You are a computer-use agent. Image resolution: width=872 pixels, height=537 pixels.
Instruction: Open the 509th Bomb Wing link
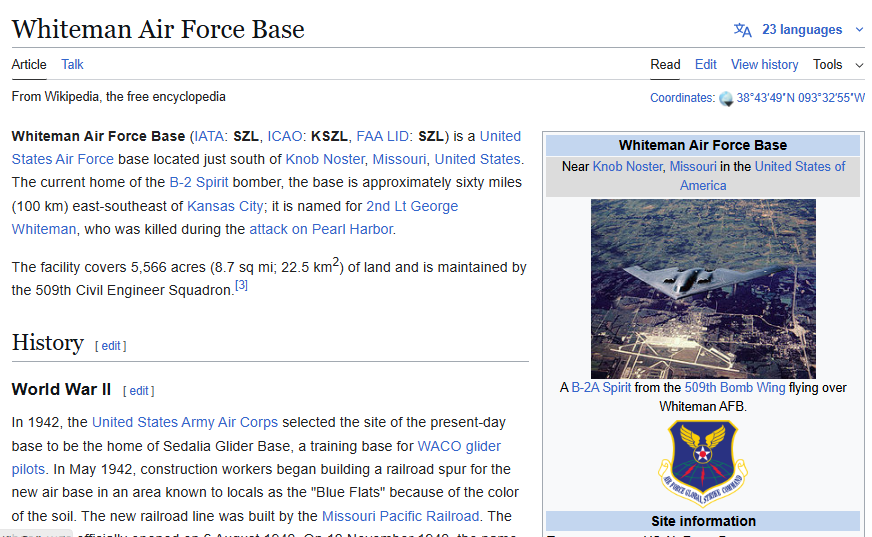pyautogui.click(x=735, y=388)
